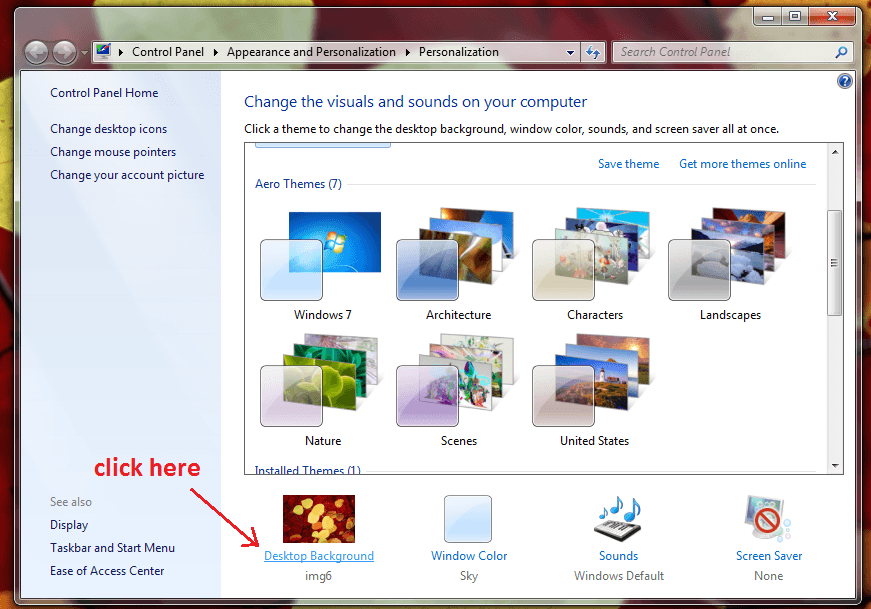This screenshot has height=609, width=871.
Task: Click the Sounds link
Action: [x=618, y=556]
